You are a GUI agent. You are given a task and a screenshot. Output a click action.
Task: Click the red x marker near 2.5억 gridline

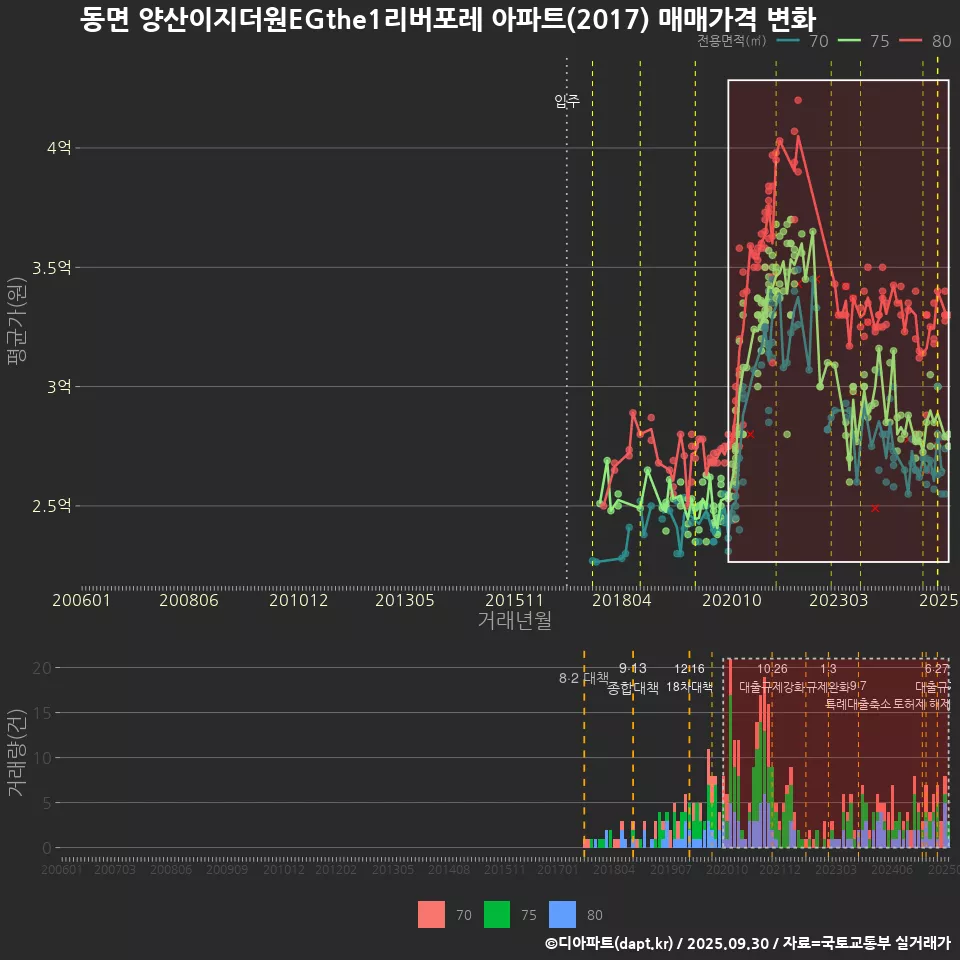[x=875, y=508]
